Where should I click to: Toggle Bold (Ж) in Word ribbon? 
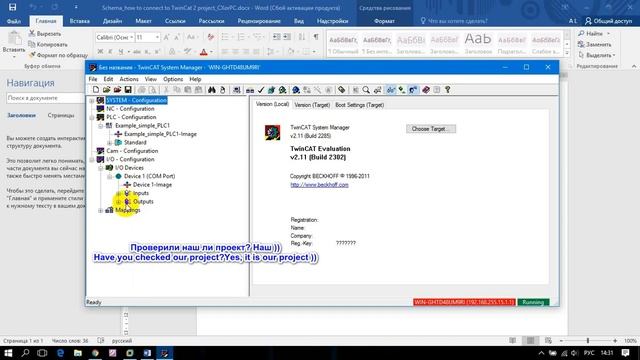100,52
